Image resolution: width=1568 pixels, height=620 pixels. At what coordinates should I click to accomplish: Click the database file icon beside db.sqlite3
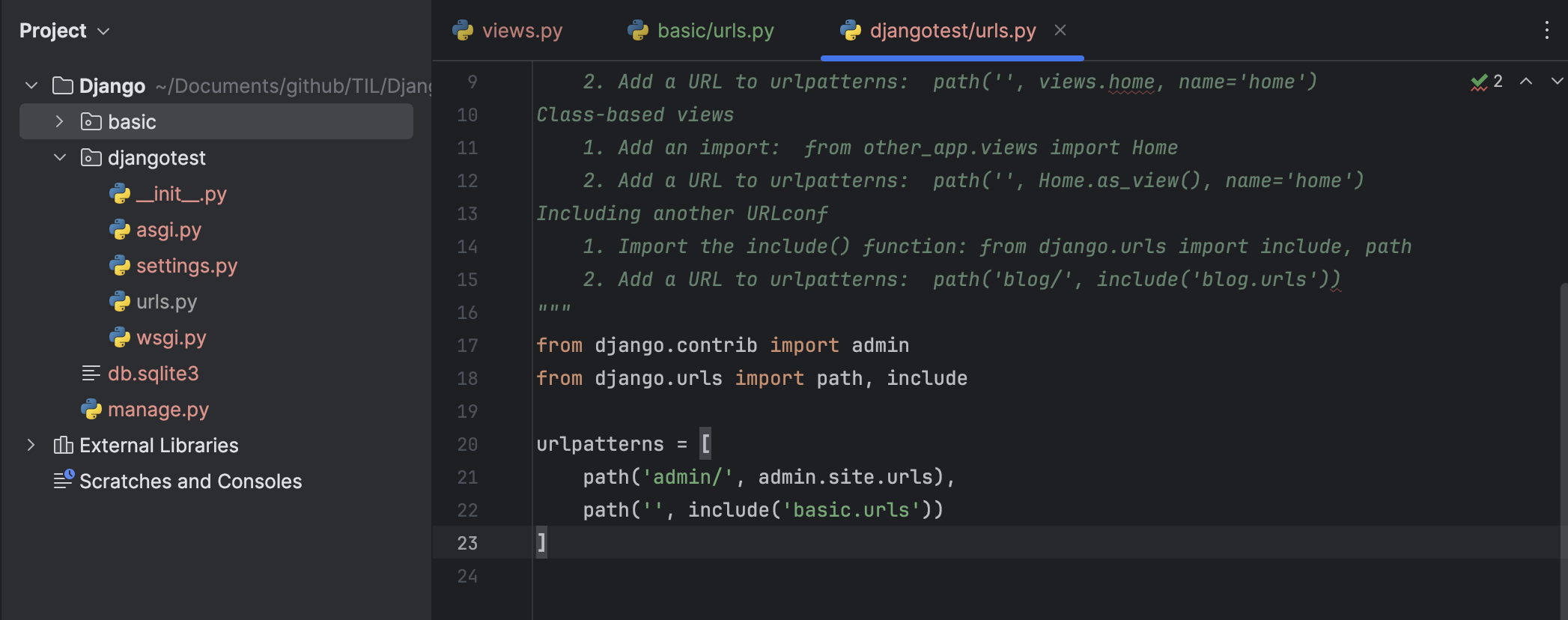click(x=91, y=373)
